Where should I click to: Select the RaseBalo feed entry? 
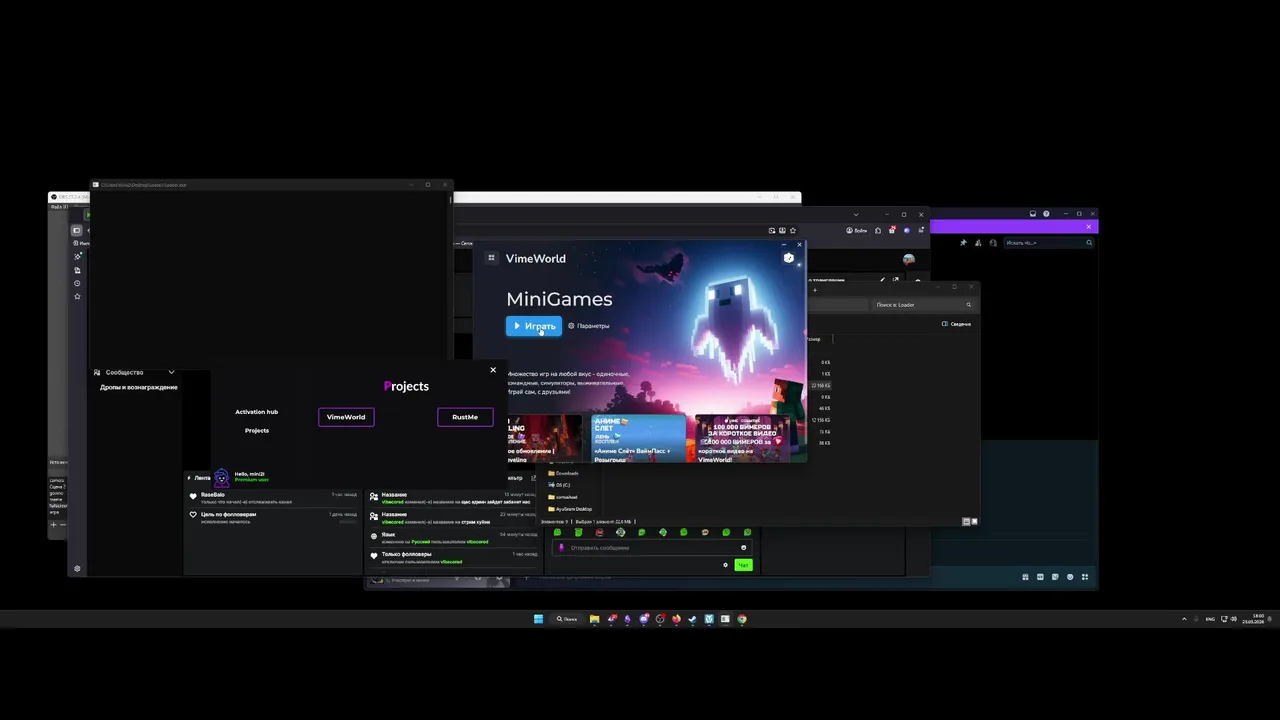pos(273,497)
